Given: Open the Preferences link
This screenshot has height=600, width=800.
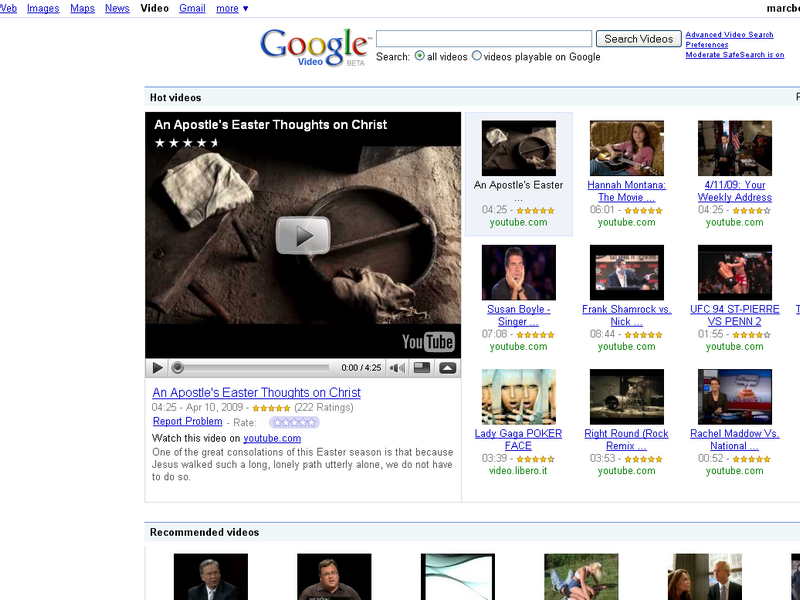Looking at the screenshot, I should tap(707, 45).
